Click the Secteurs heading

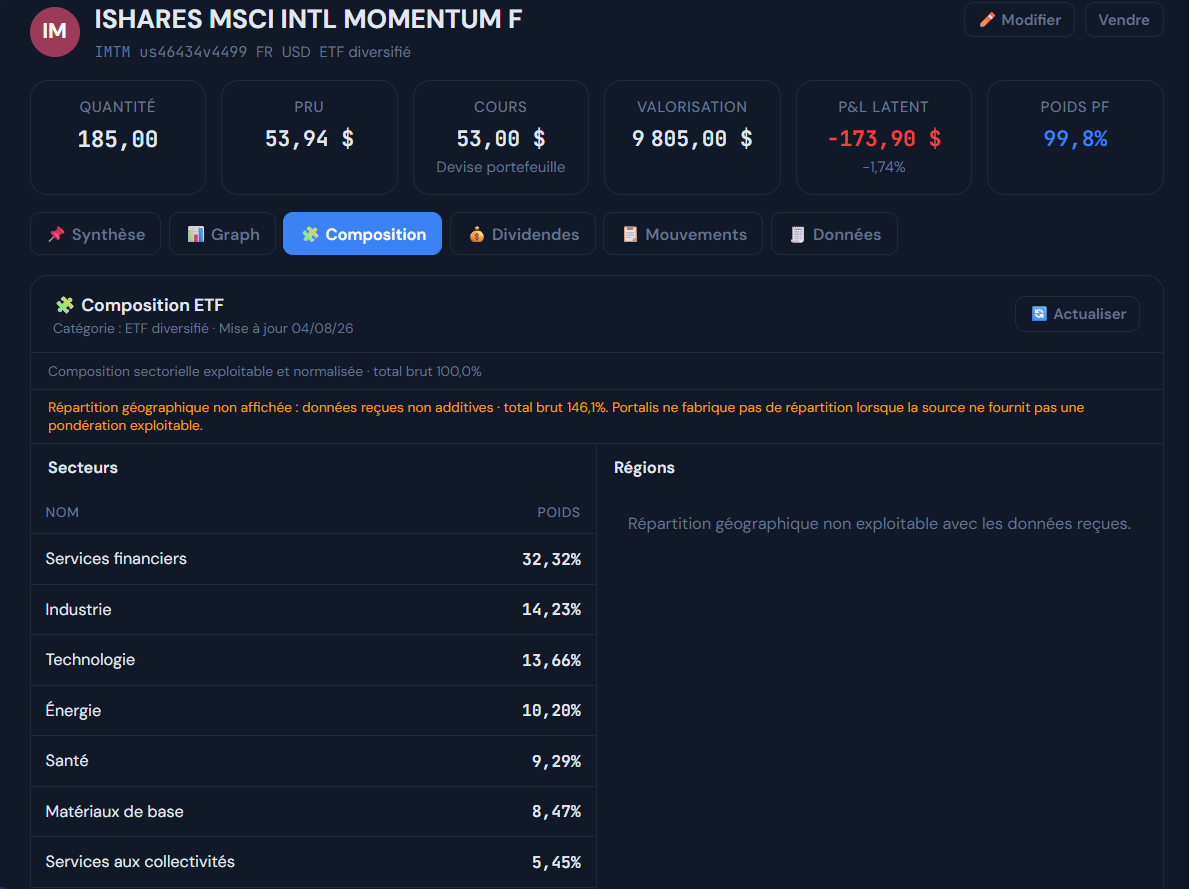click(83, 467)
